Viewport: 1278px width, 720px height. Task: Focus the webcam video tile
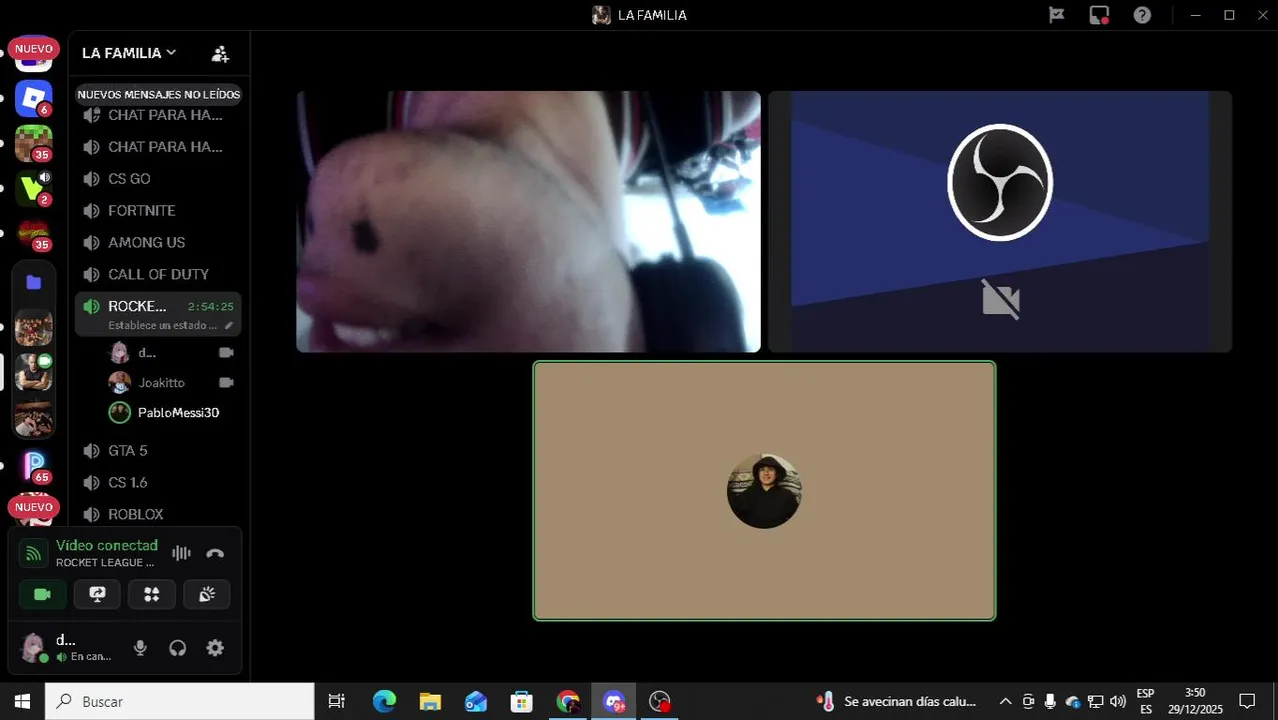528,222
